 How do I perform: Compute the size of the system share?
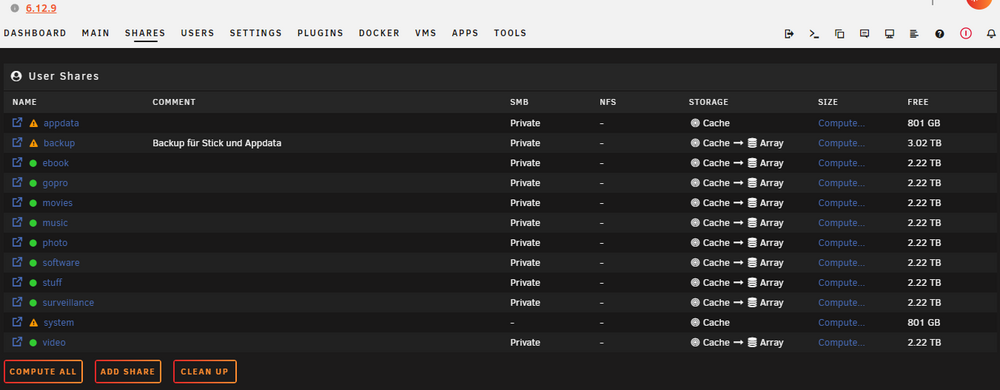pos(841,322)
